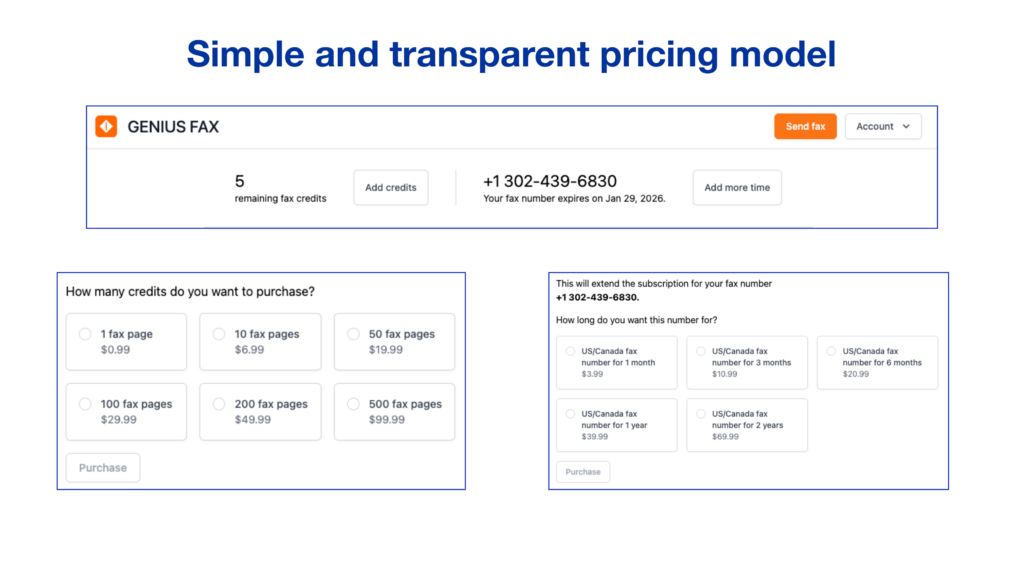The image size is (1024, 576).
Task: Select fax number for 1 month
Action: coord(571,351)
